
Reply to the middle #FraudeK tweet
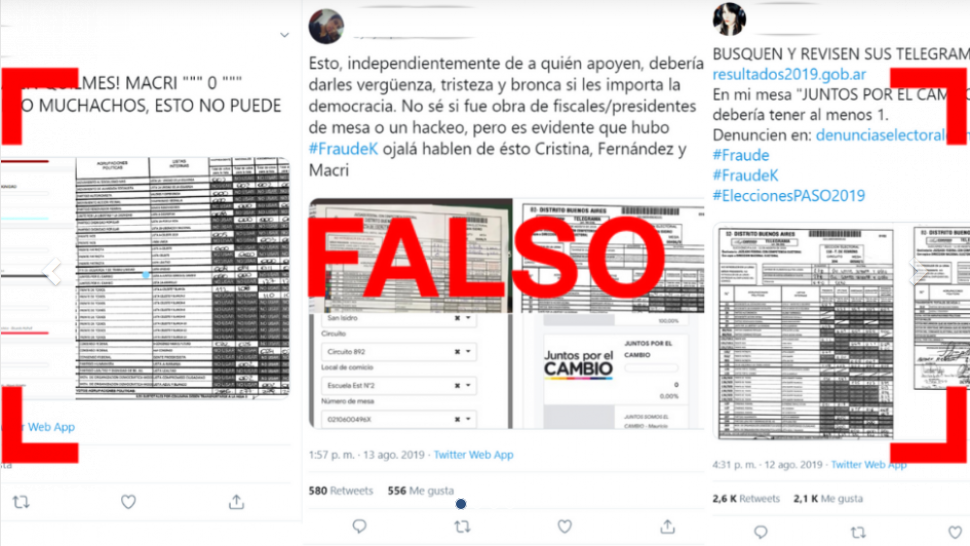click(359, 526)
